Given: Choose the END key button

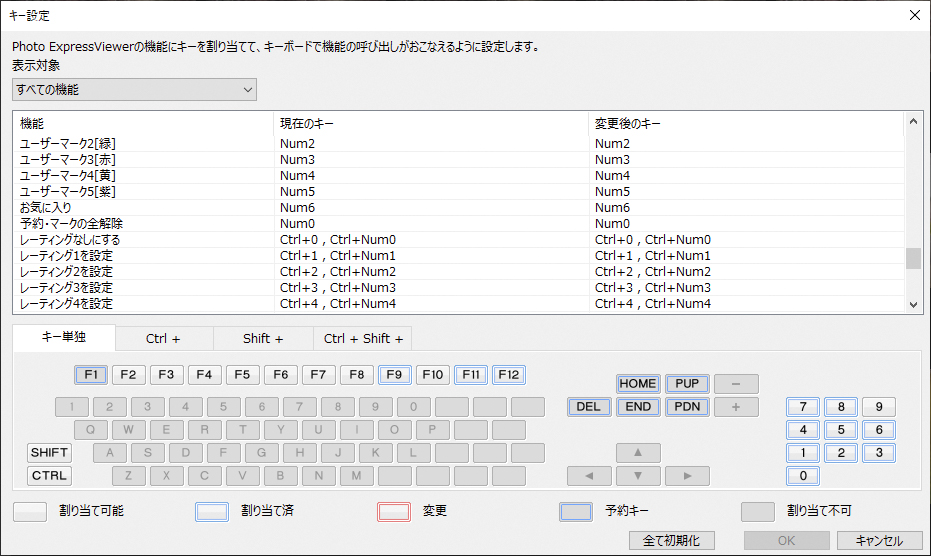Looking at the screenshot, I should click(x=638, y=407).
